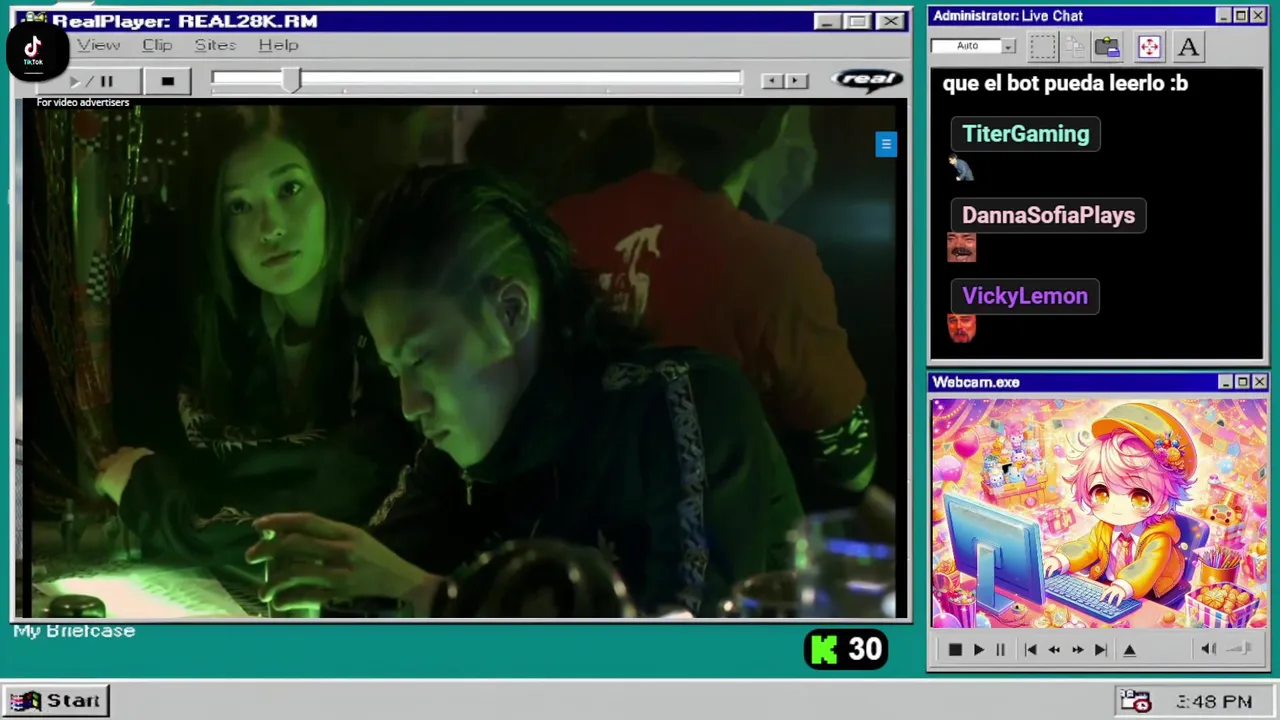Viewport: 1280px width, 720px height.
Task: Click the blue menu icon over the video
Action: click(886, 144)
